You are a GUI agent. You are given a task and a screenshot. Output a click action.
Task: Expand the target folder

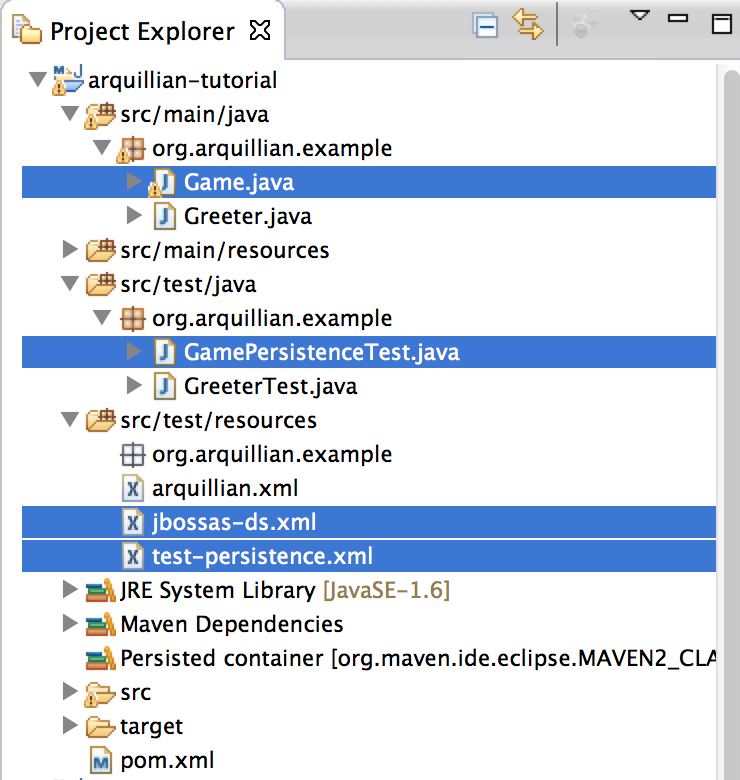point(70,725)
